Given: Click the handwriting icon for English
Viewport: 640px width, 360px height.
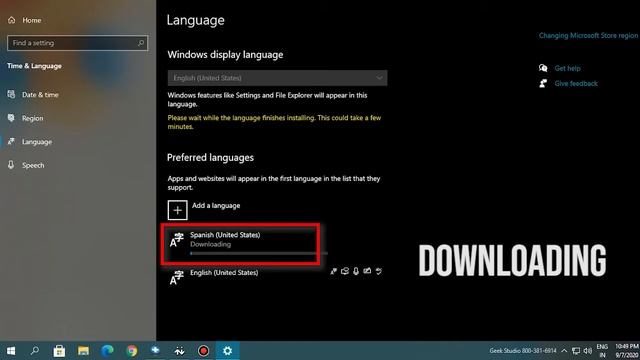Looking at the screenshot, I should 367,271.
